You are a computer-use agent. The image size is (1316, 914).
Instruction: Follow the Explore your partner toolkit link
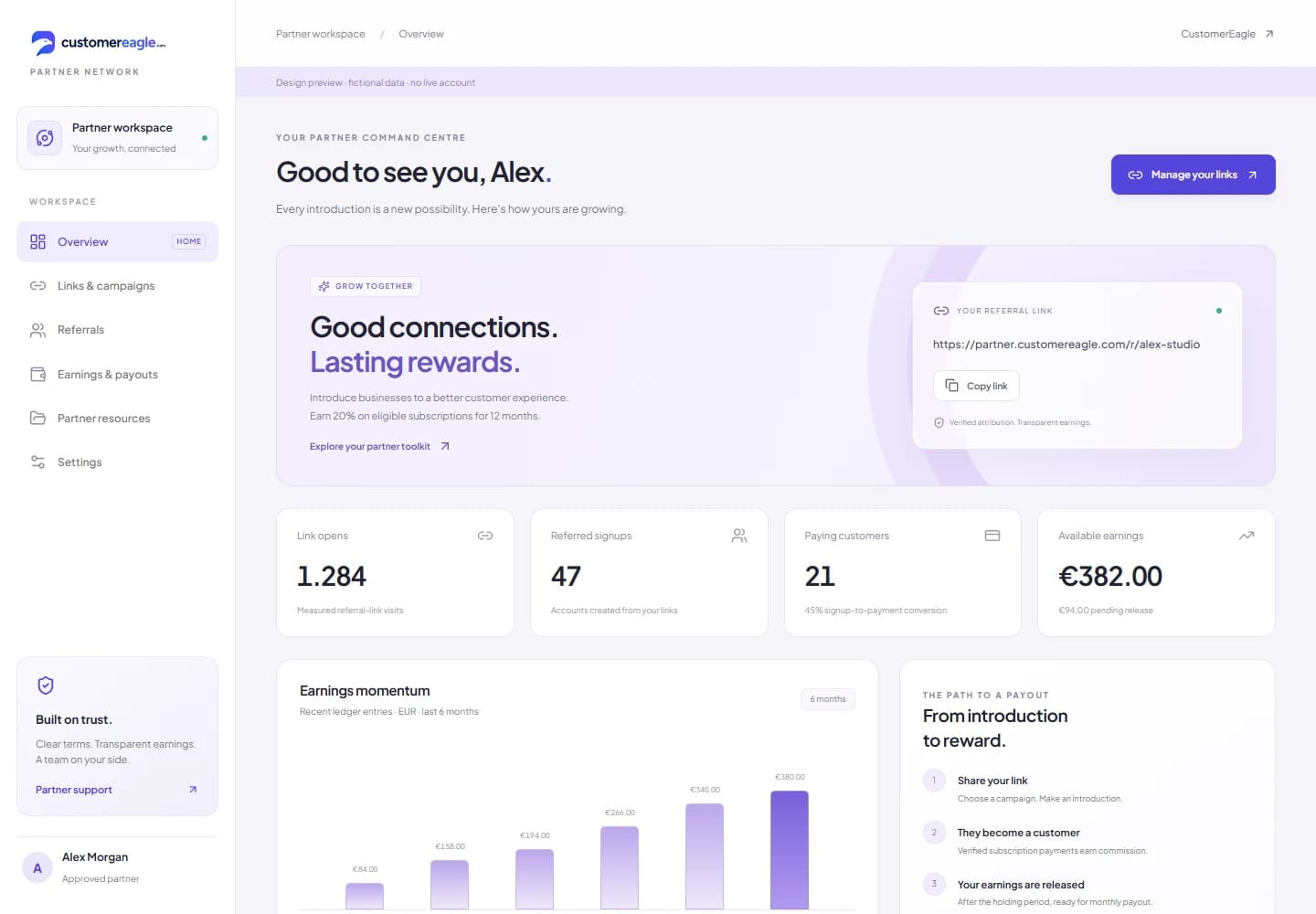click(379, 446)
